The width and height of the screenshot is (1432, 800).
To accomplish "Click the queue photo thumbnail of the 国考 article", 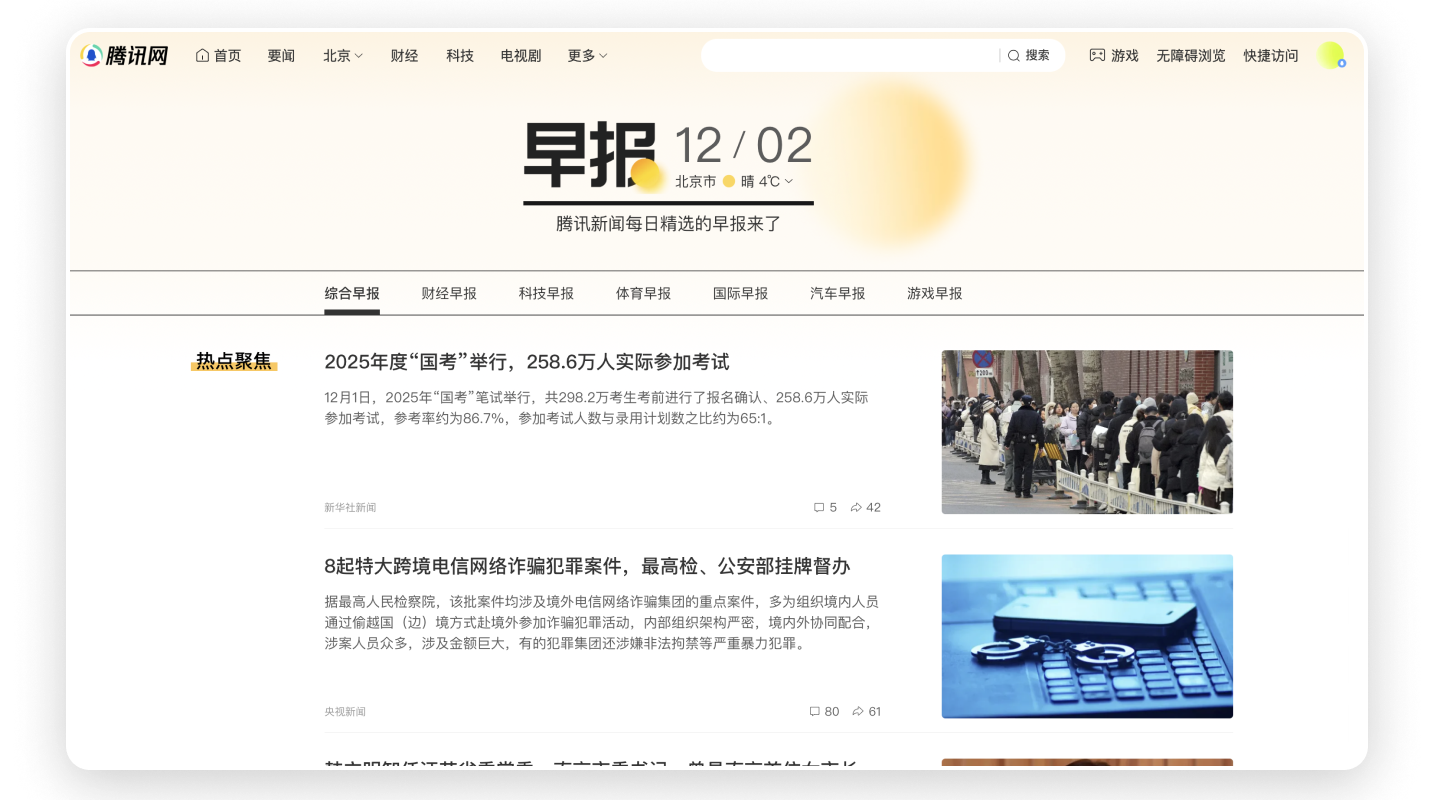I will tap(1087, 431).
